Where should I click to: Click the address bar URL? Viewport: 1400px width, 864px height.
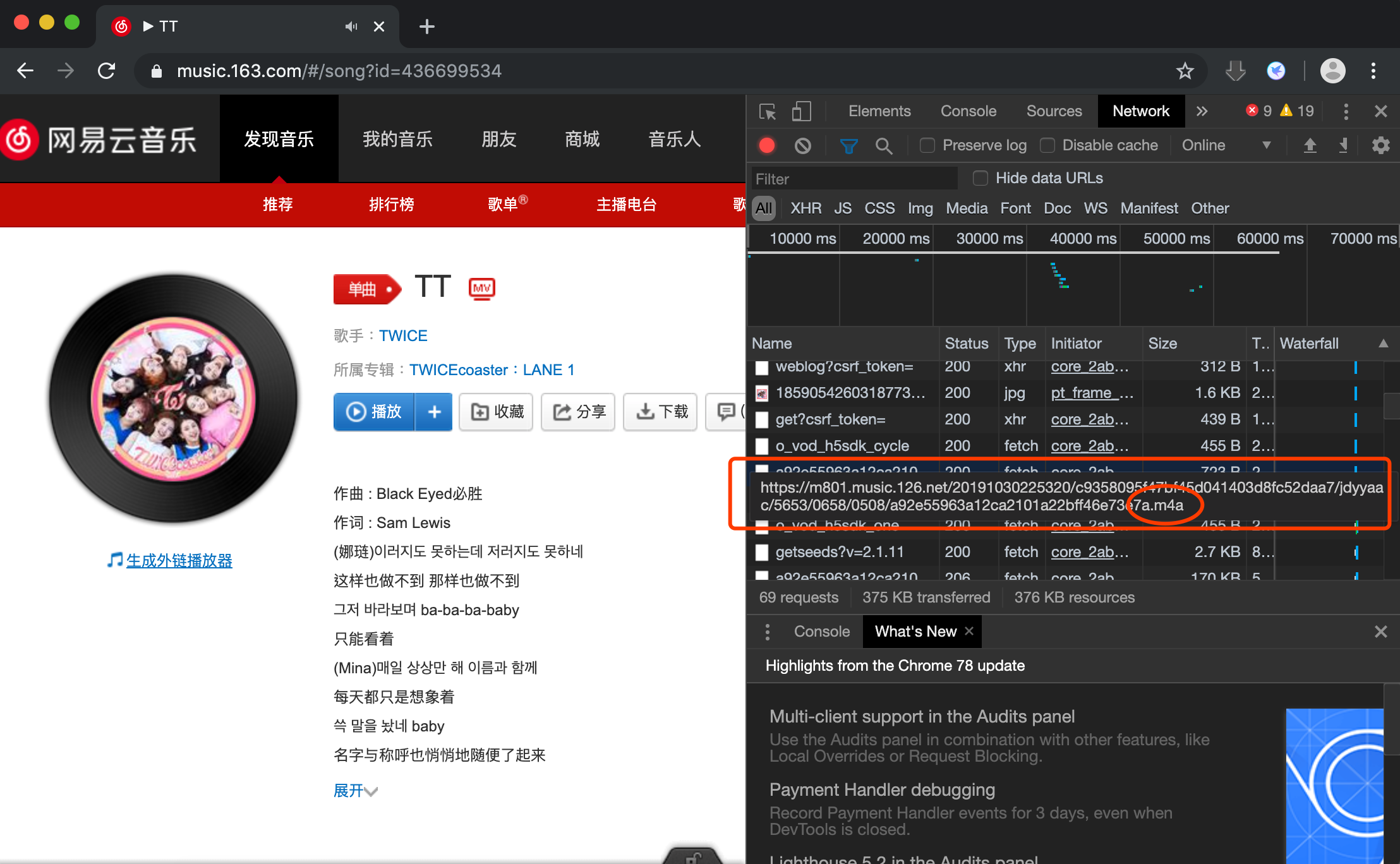tap(339, 71)
